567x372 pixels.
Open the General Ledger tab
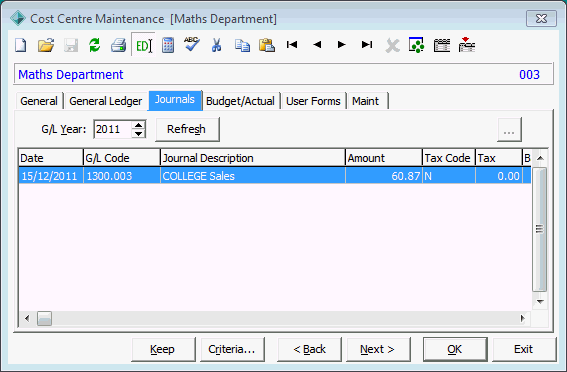[106, 101]
